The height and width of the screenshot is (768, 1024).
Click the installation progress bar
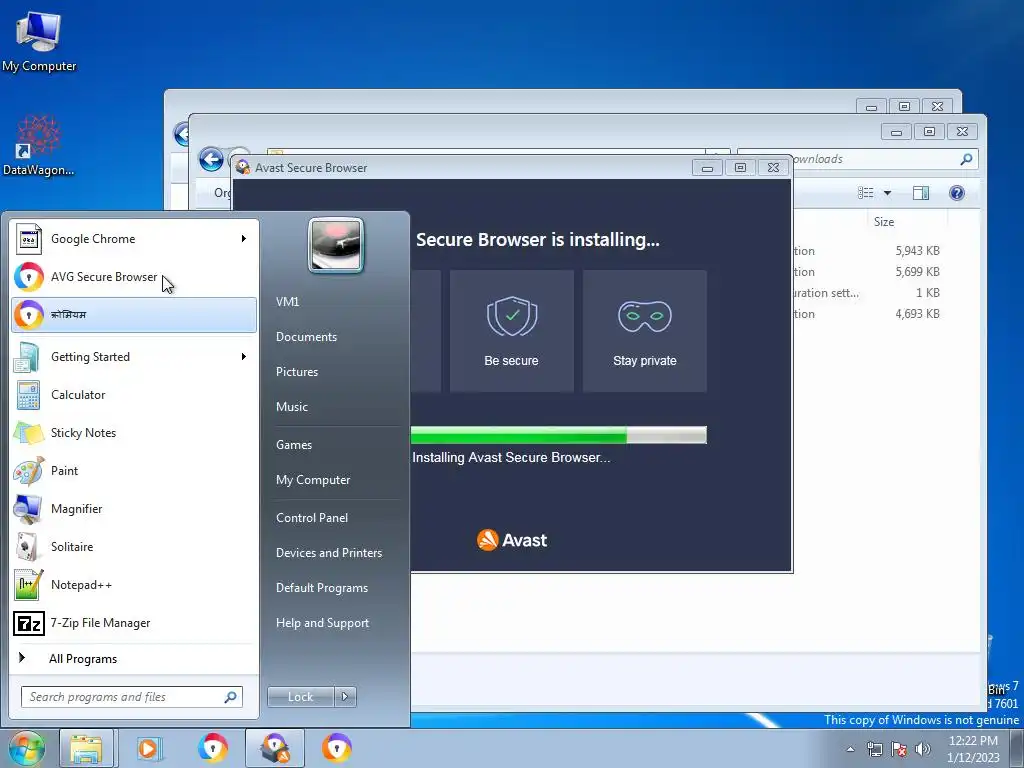point(558,435)
